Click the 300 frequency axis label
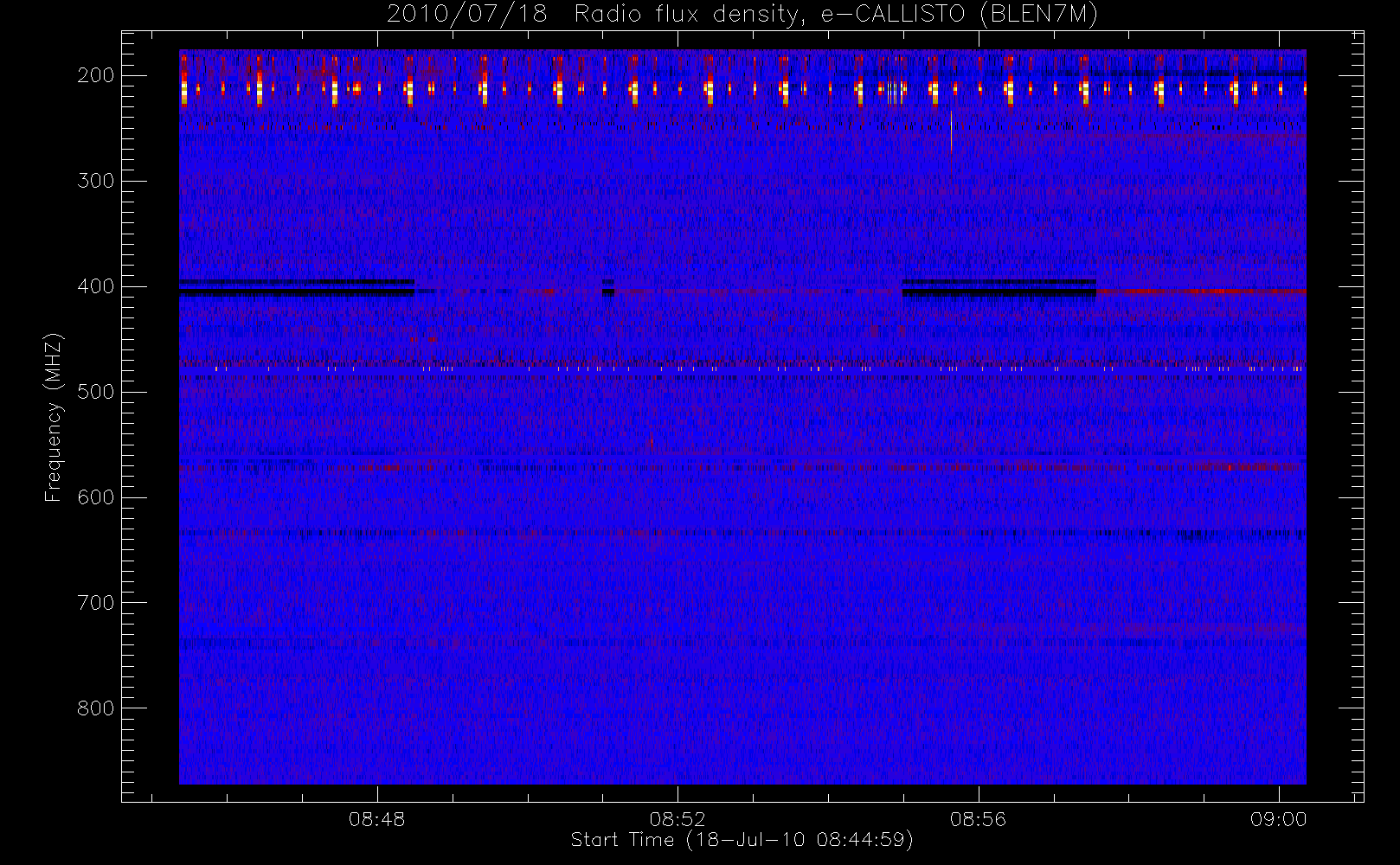1400x865 pixels. point(96,181)
